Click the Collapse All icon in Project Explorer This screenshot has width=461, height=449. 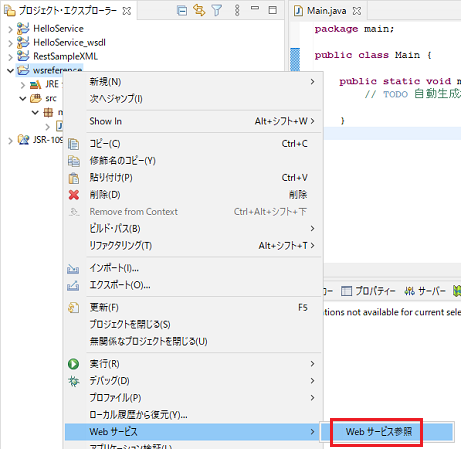[182, 11]
